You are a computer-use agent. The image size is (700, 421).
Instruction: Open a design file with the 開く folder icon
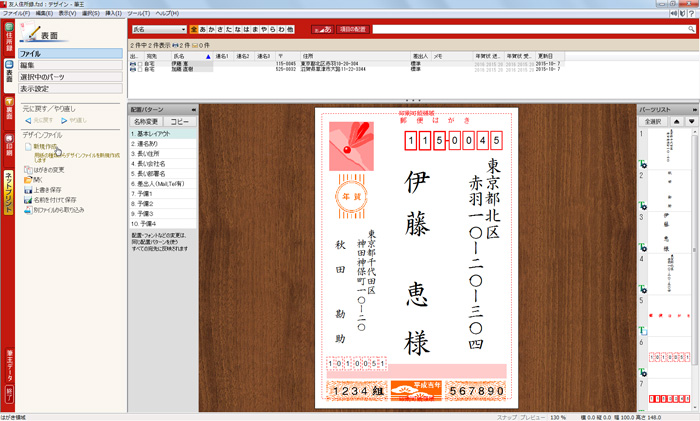point(27,179)
